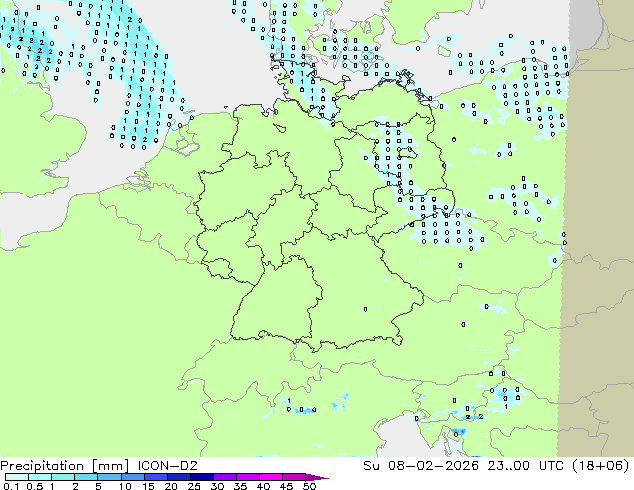Pick the 45–50 mm legend color box

coord(294,477)
